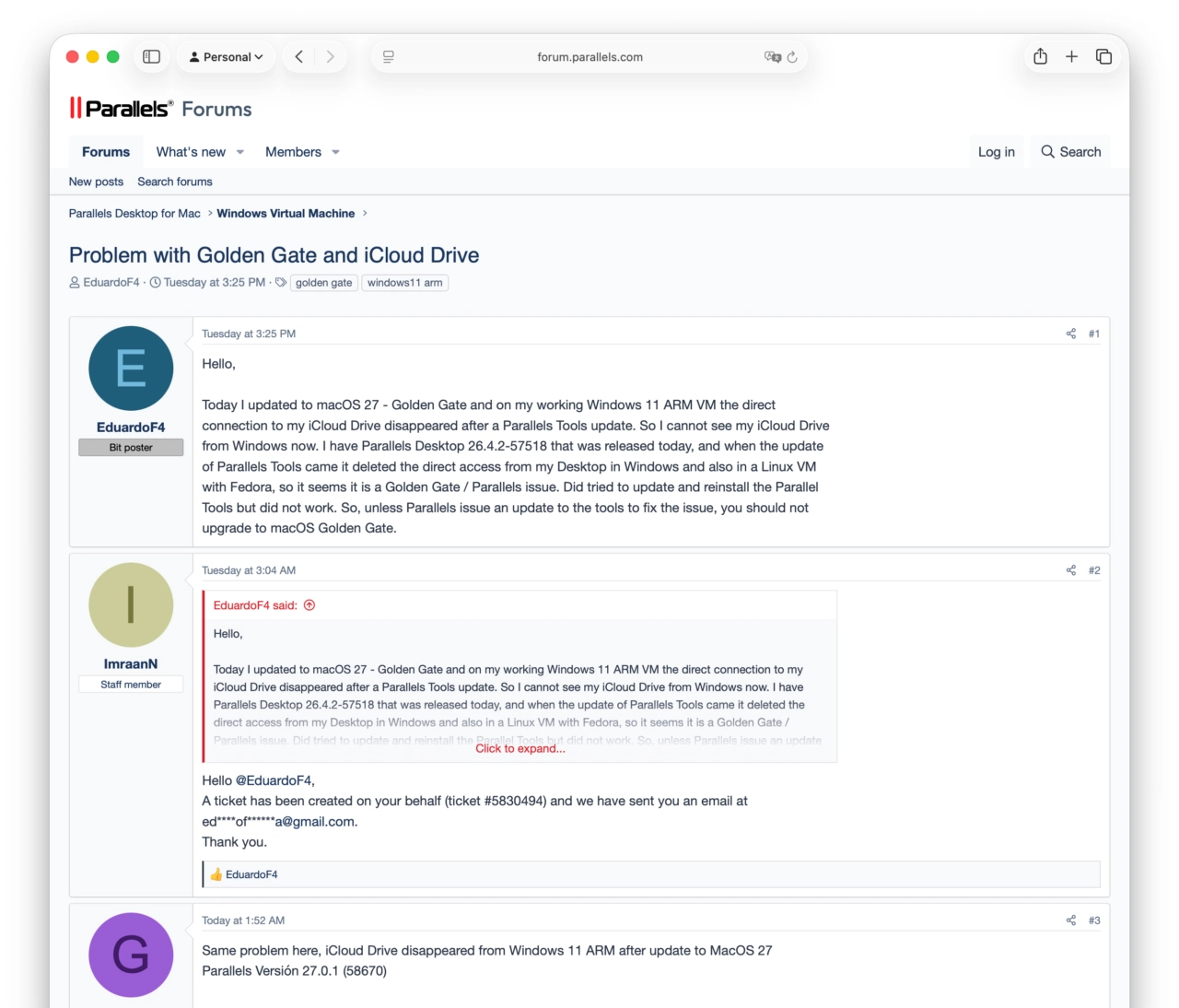Show the tab overview icon
Viewport: 1179px width, 1008px height.
point(1103,57)
